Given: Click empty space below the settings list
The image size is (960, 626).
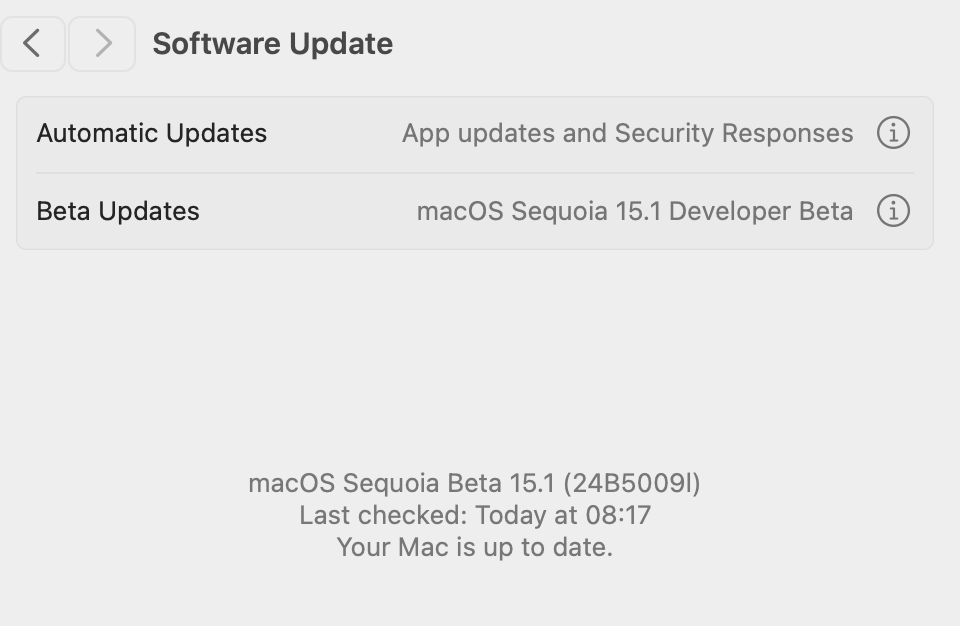Looking at the screenshot, I should point(475,350).
